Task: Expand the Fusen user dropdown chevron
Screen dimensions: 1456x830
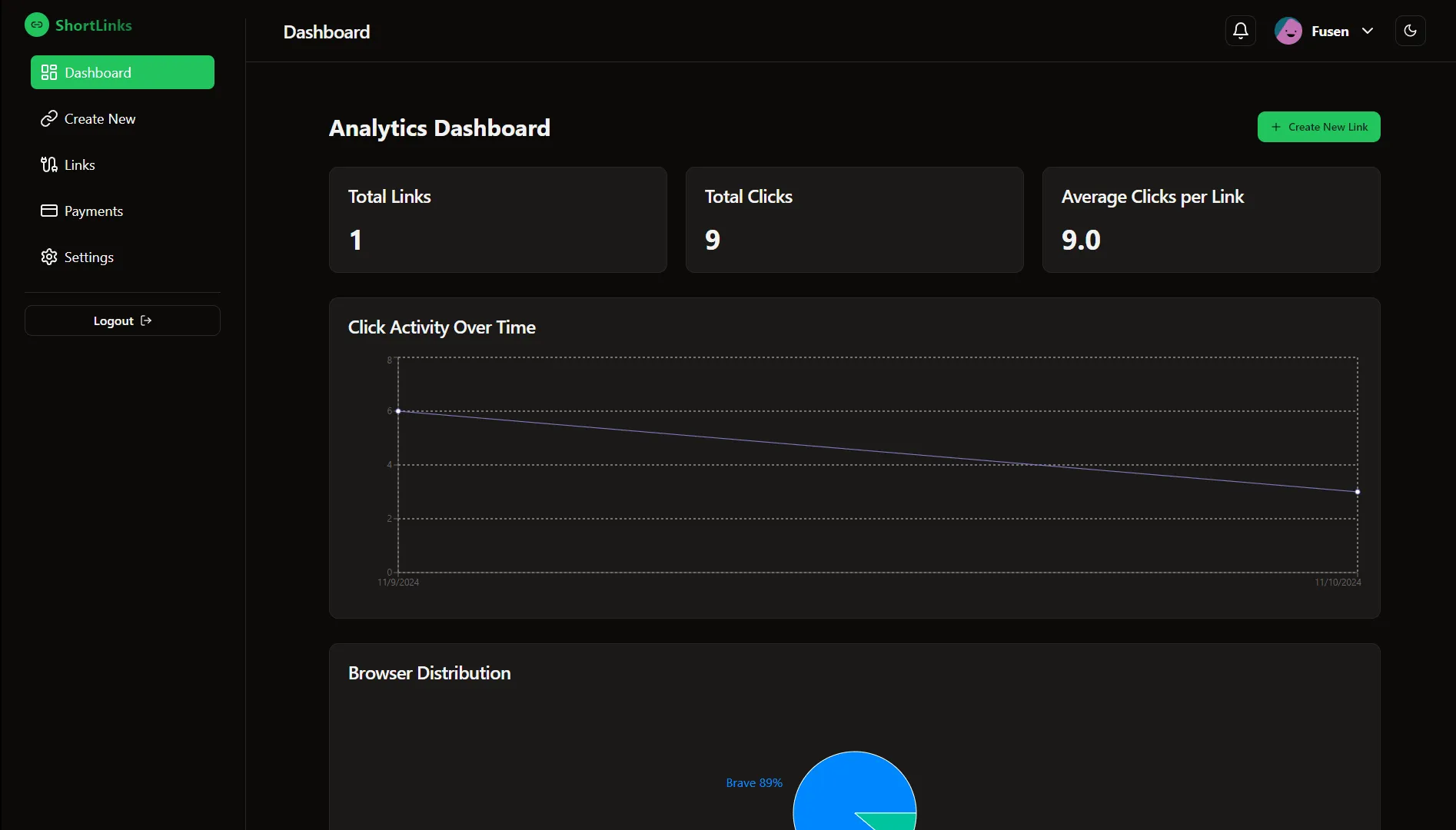Action: tap(1368, 31)
